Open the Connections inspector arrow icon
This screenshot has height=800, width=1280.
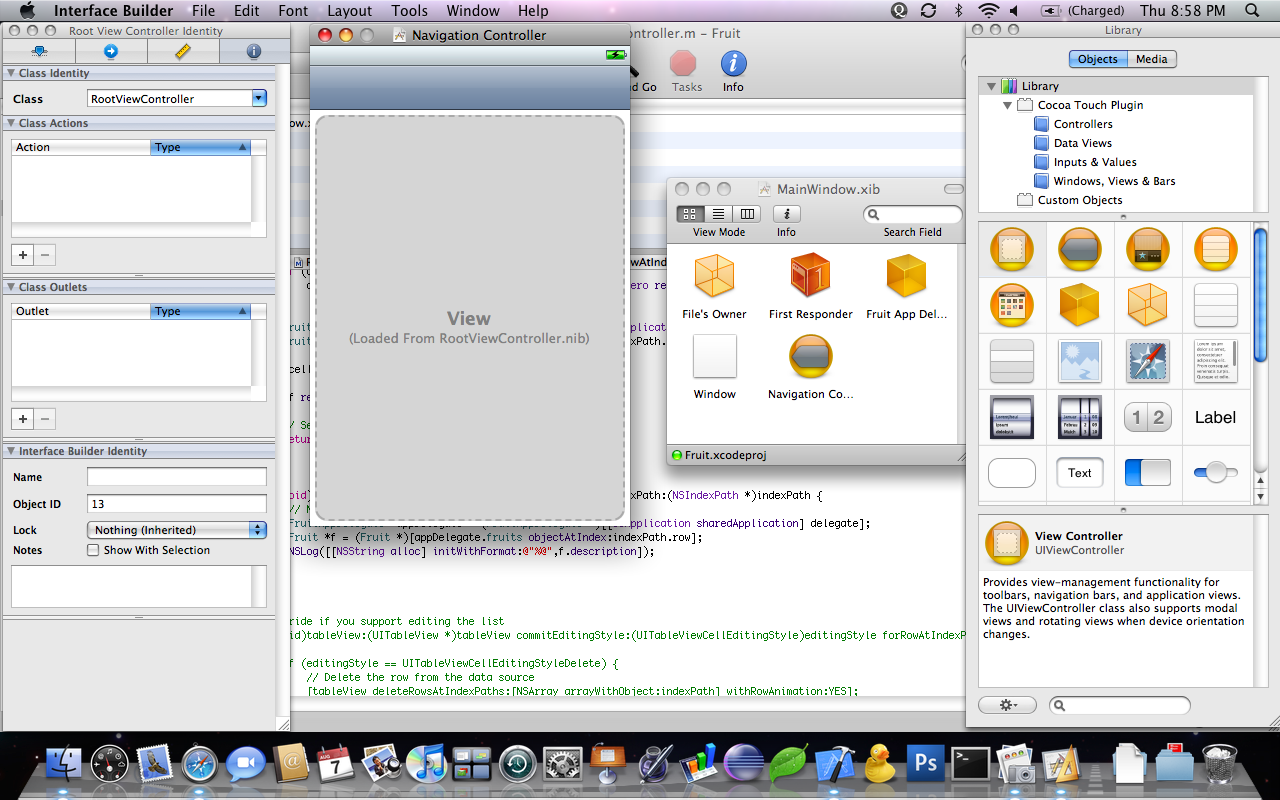[110, 50]
